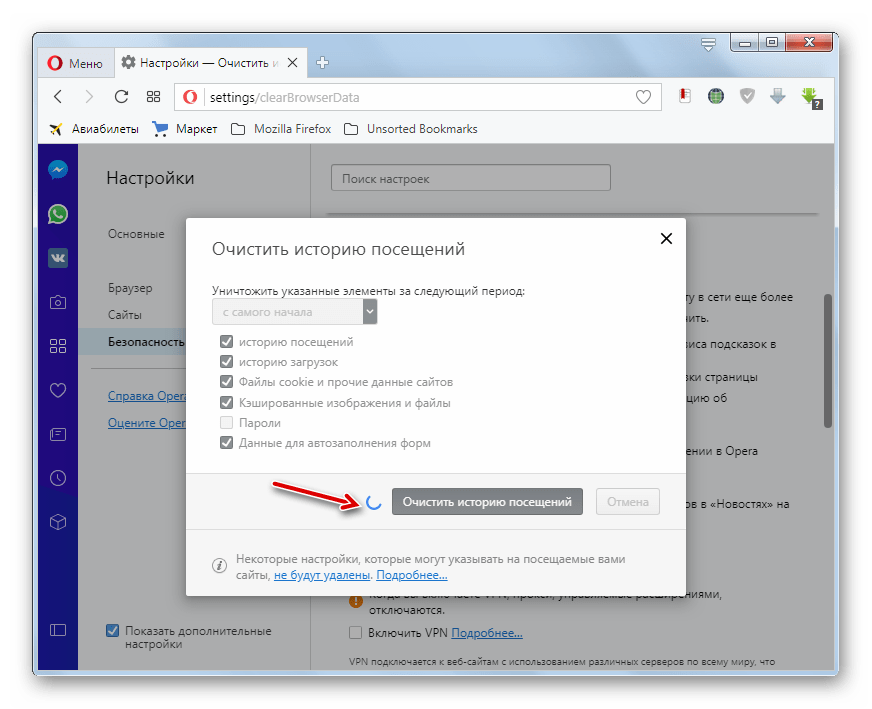Open Справка Opera link
872x709 pixels.
[x=147, y=396]
